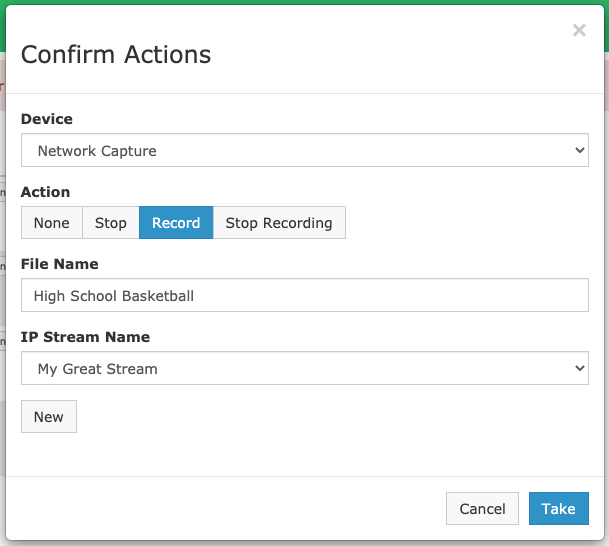Focus the File Name text field
This screenshot has width=609, height=546.
[x=304, y=296]
